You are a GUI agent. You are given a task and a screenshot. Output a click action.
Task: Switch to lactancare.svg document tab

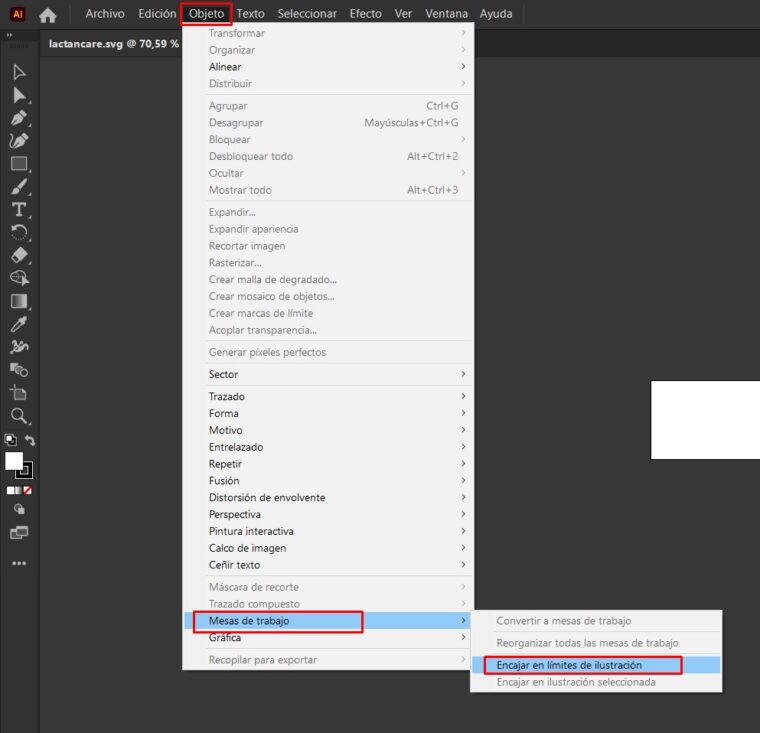[114, 44]
